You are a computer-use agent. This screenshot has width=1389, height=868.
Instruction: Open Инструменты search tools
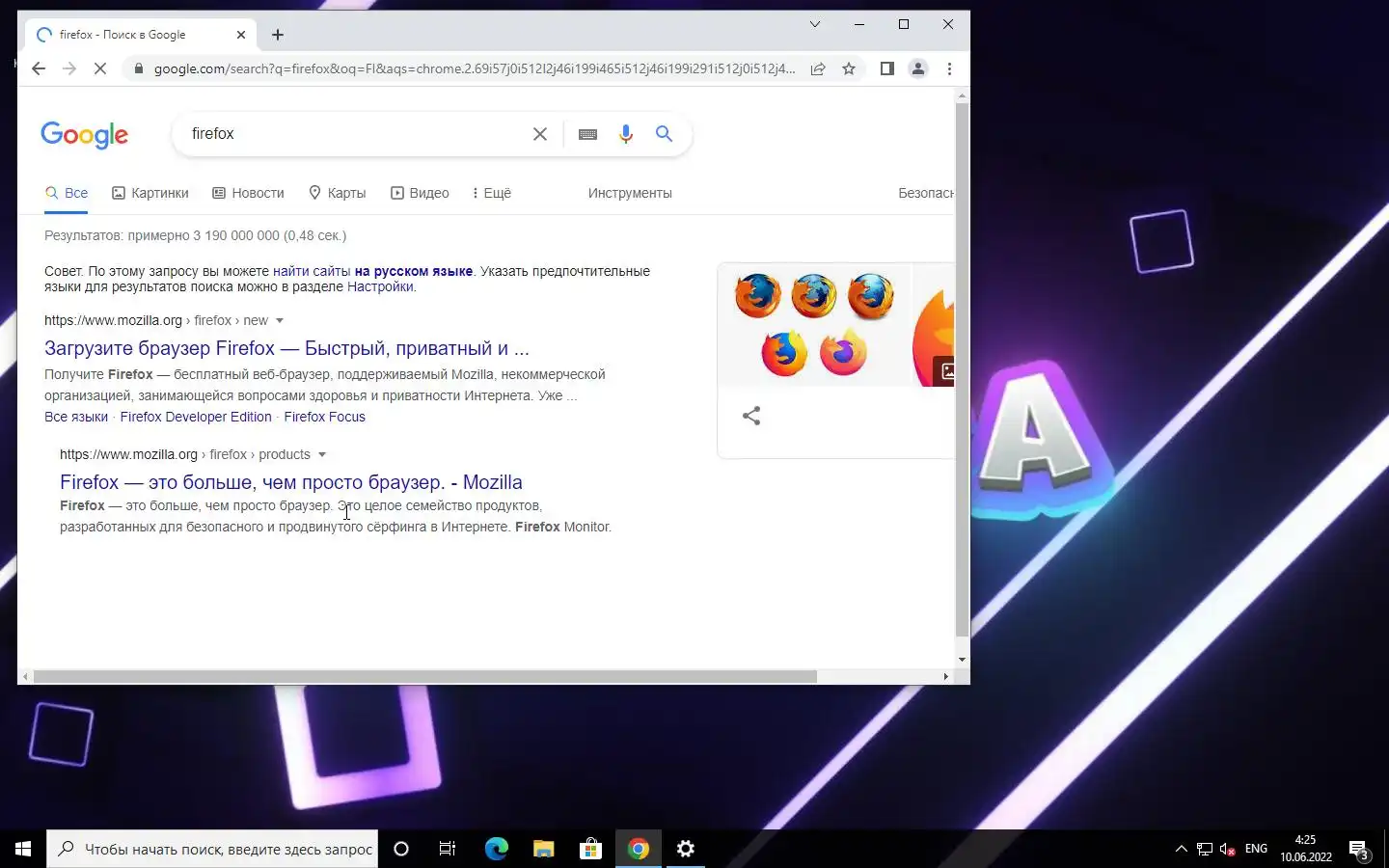coord(630,193)
